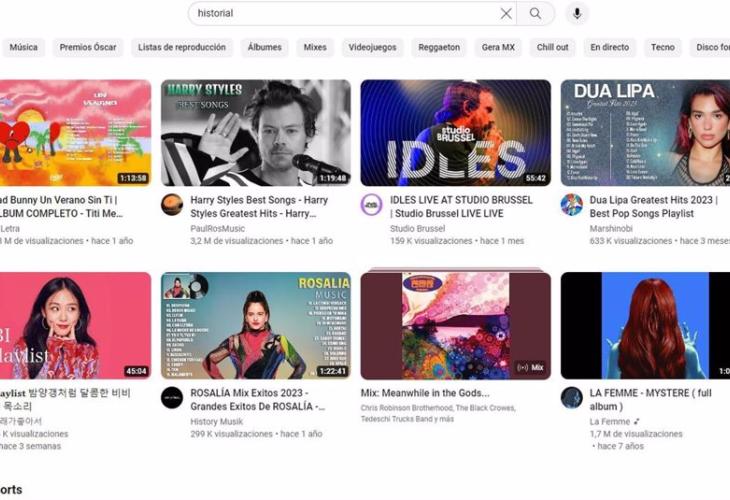Open History Musik channel avatar
The height and width of the screenshot is (500, 730).
point(172,398)
